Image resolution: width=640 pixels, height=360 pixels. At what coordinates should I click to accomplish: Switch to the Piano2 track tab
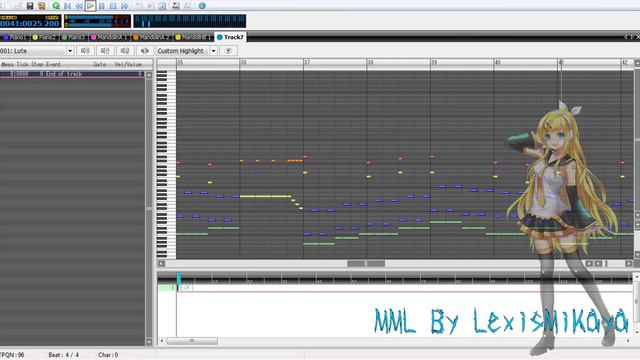pyautogui.click(x=44, y=37)
